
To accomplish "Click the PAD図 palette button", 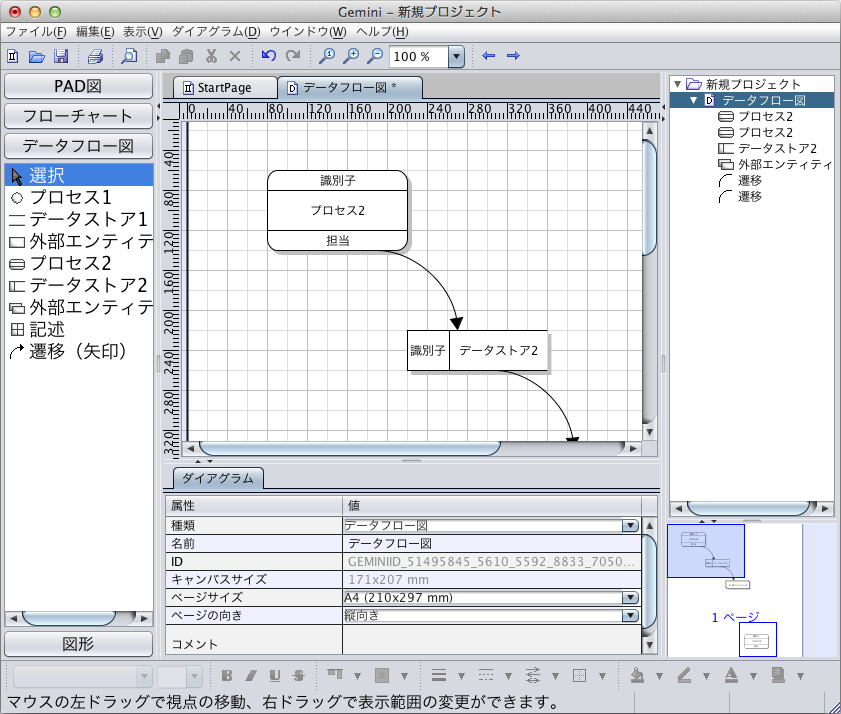I will click(x=78, y=86).
